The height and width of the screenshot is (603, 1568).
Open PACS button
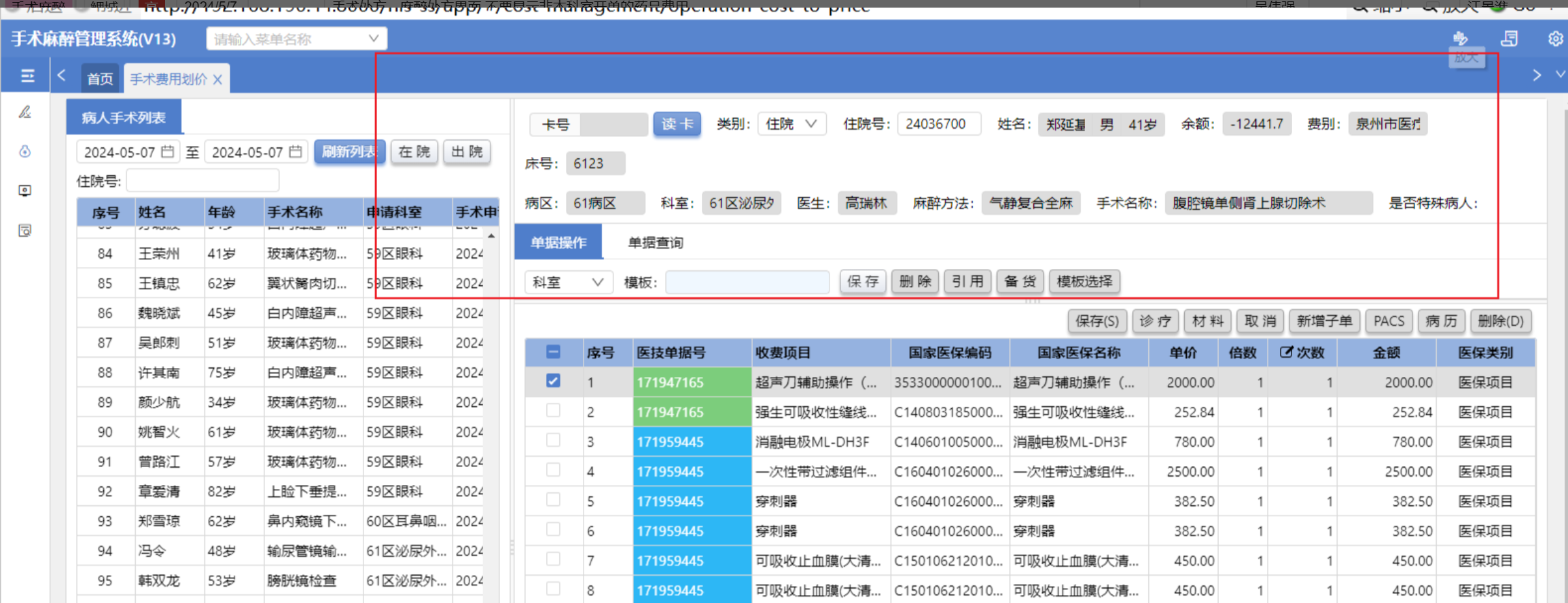click(1389, 321)
